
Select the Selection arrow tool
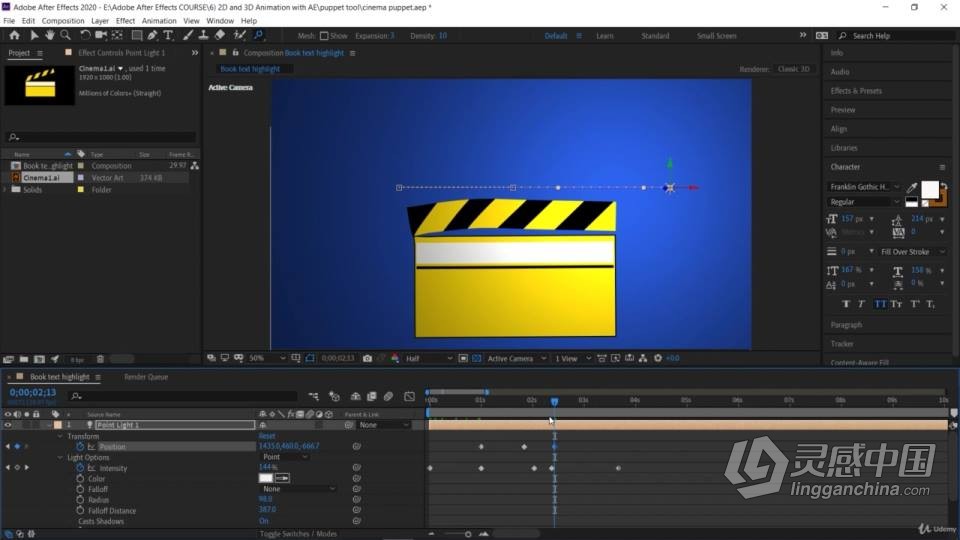point(34,36)
